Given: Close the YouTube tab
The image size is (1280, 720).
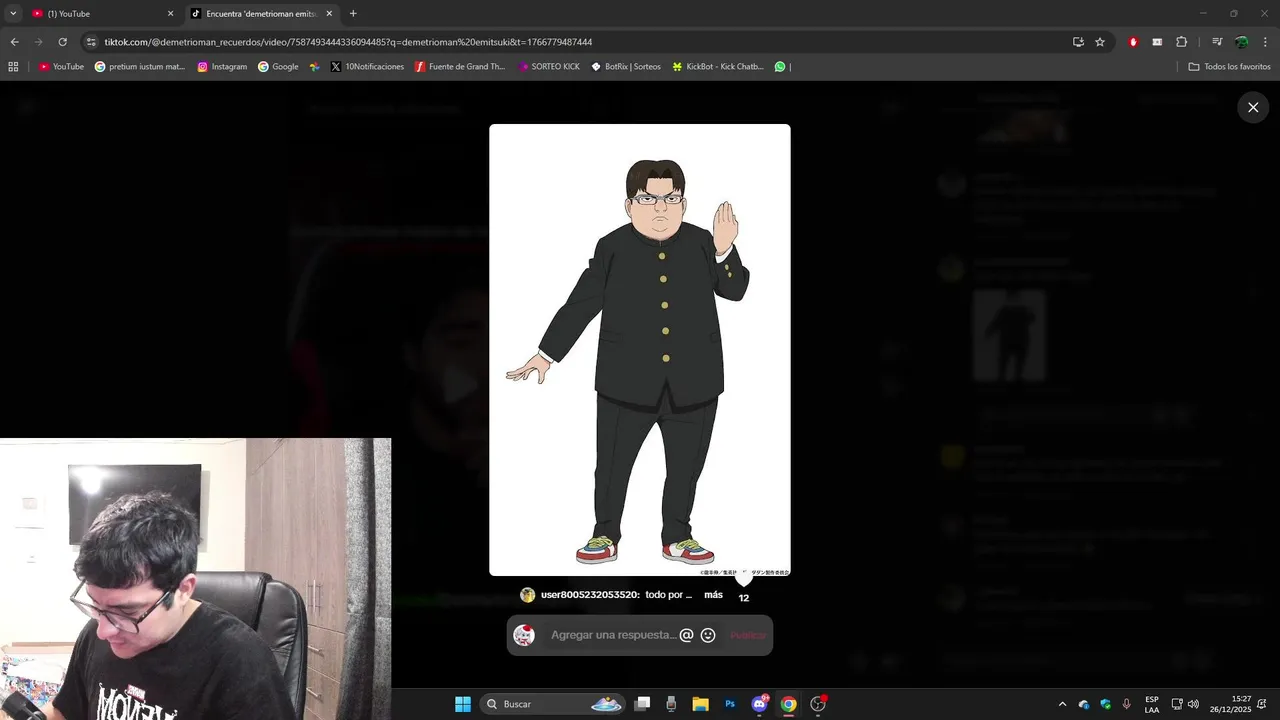Looking at the screenshot, I should click(170, 14).
